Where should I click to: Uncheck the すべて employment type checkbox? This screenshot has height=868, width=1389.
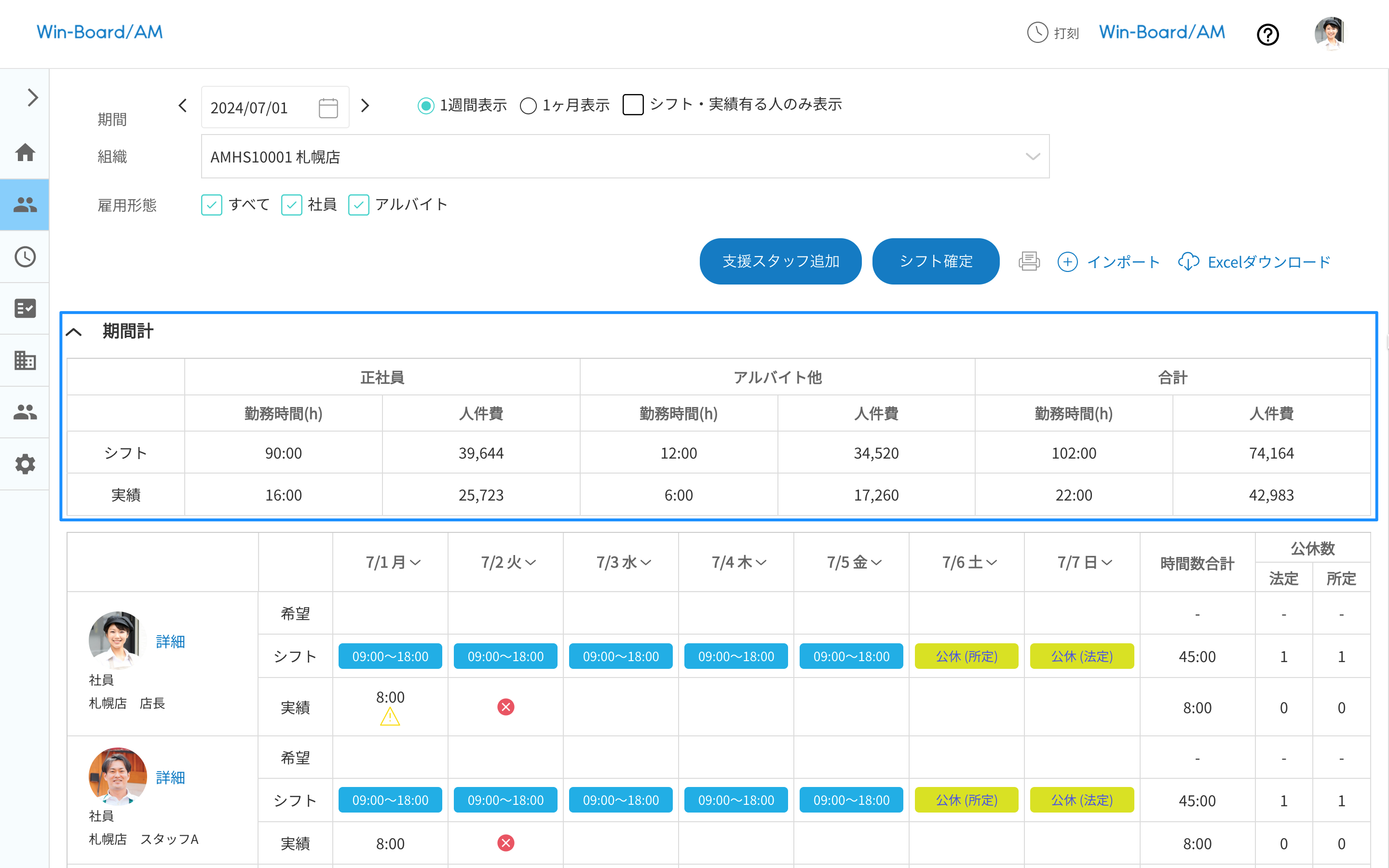point(212,205)
